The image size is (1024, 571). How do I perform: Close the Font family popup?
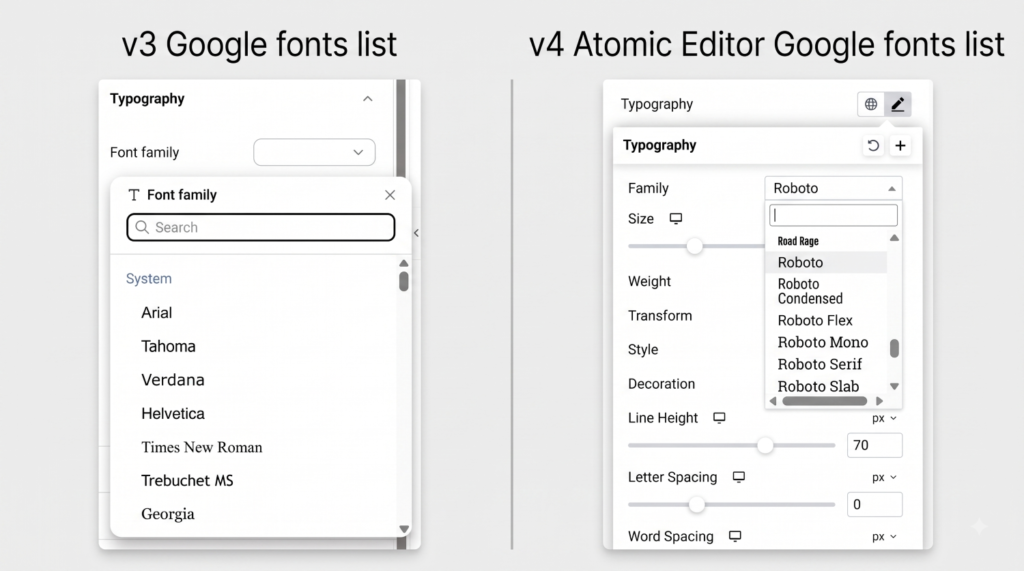pos(390,195)
